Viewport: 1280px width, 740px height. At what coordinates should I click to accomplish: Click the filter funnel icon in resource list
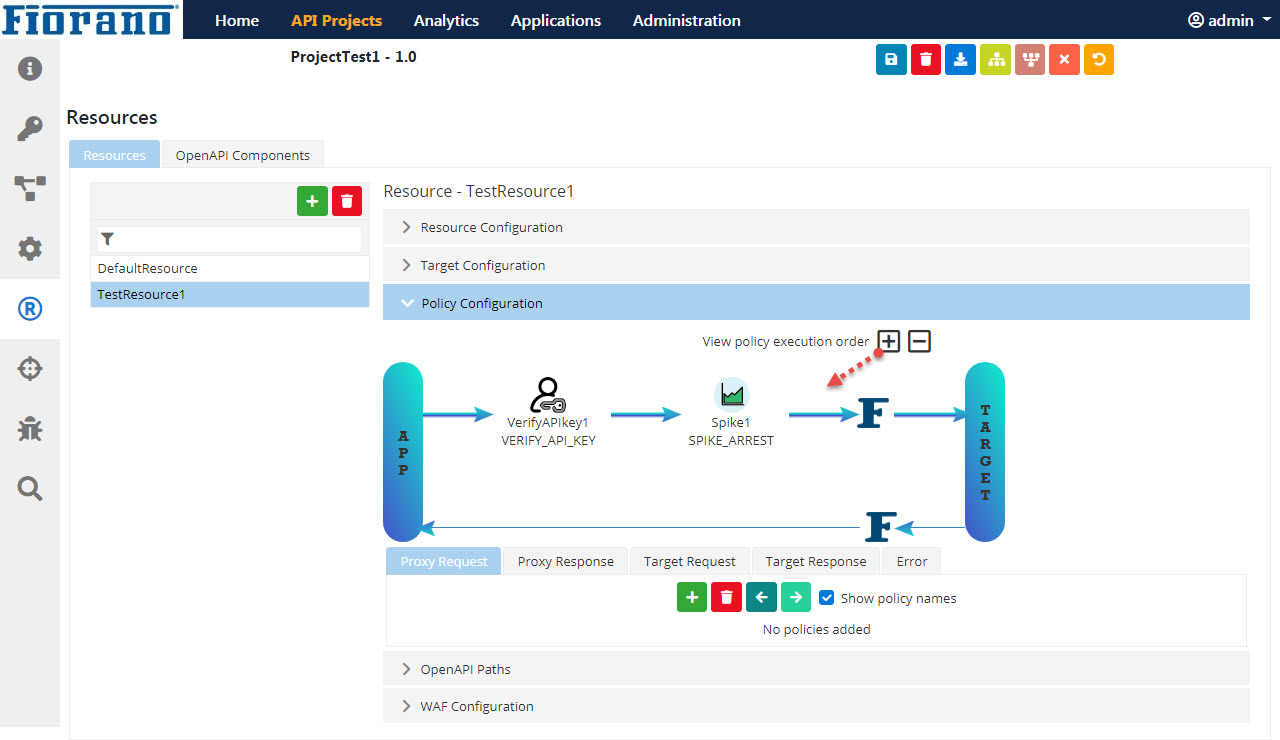pyautogui.click(x=108, y=239)
